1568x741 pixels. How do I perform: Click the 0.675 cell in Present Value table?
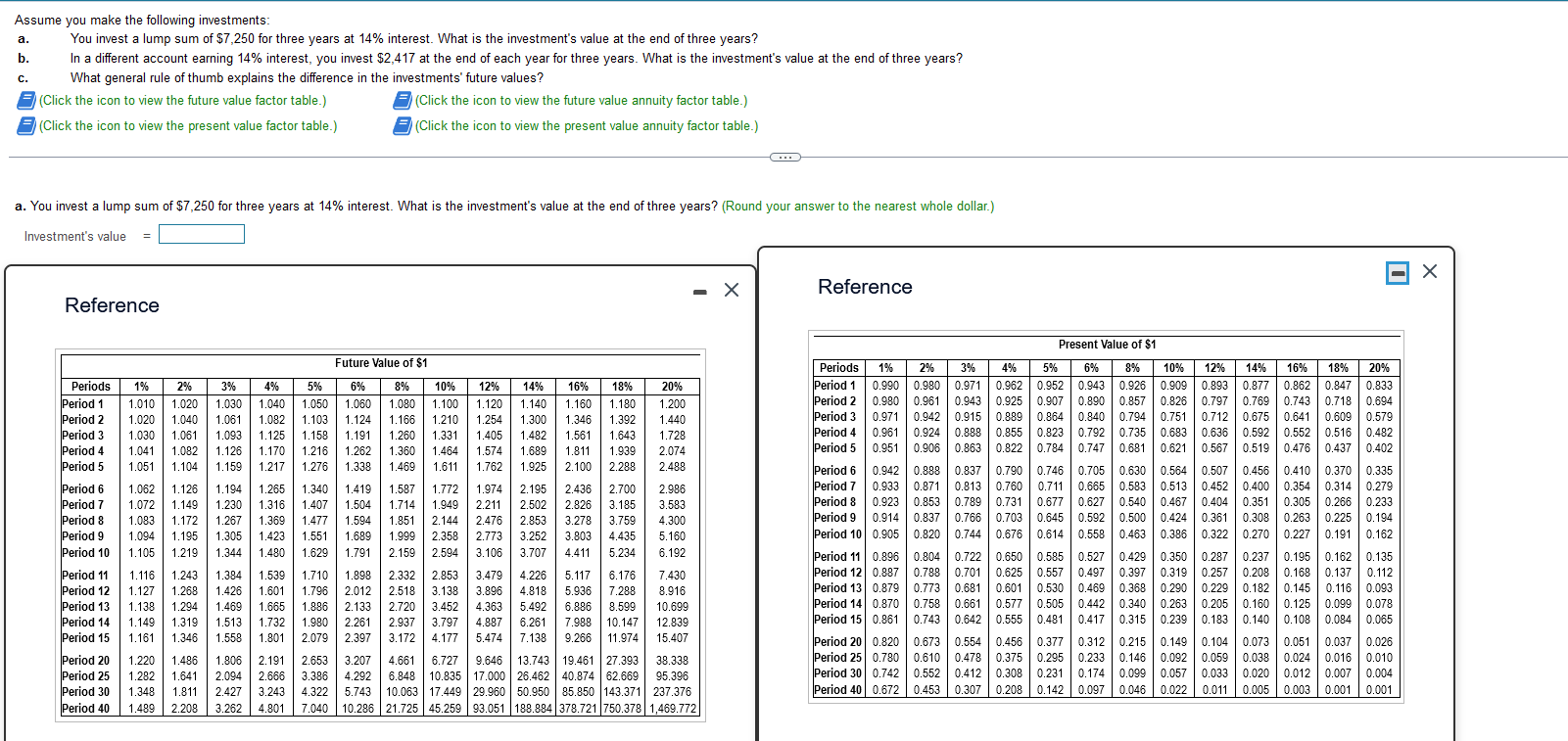(x=1256, y=417)
